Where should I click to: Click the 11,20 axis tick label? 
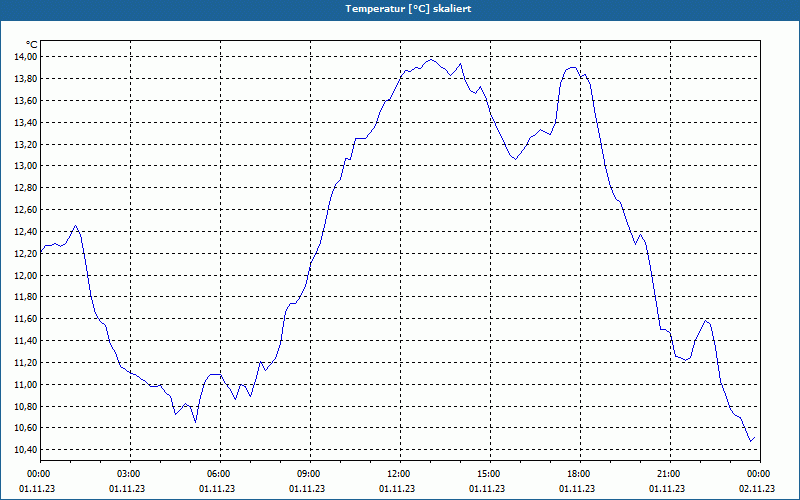coord(25,363)
